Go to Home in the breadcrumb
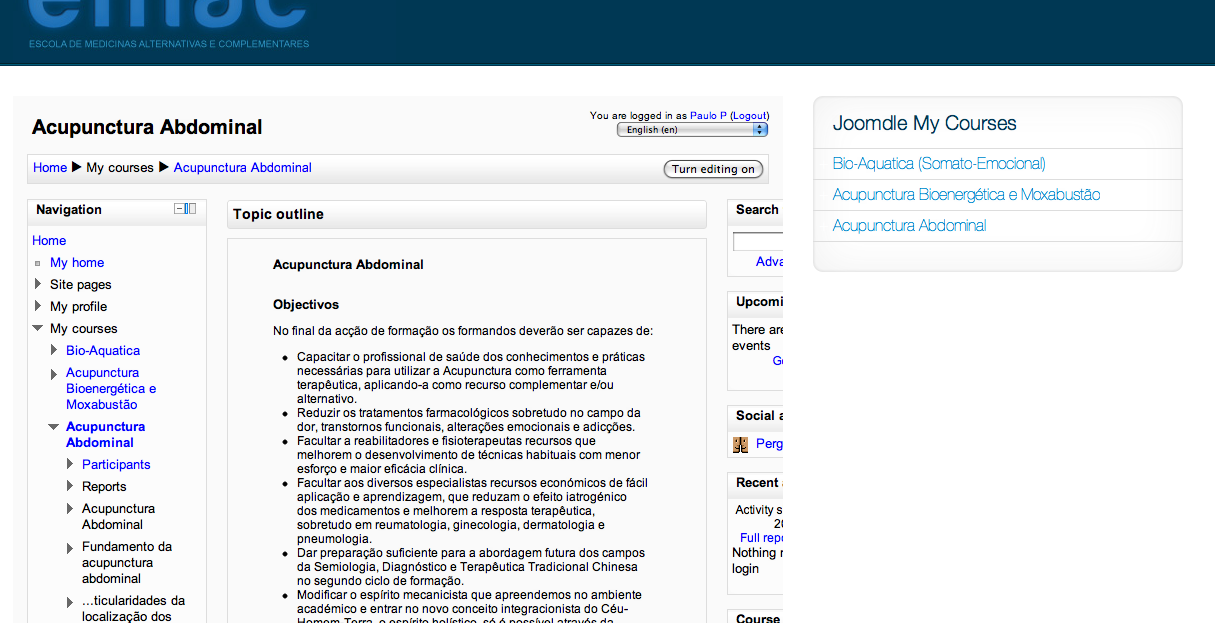This screenshot has height=623, width=1215. click(50, 167)
